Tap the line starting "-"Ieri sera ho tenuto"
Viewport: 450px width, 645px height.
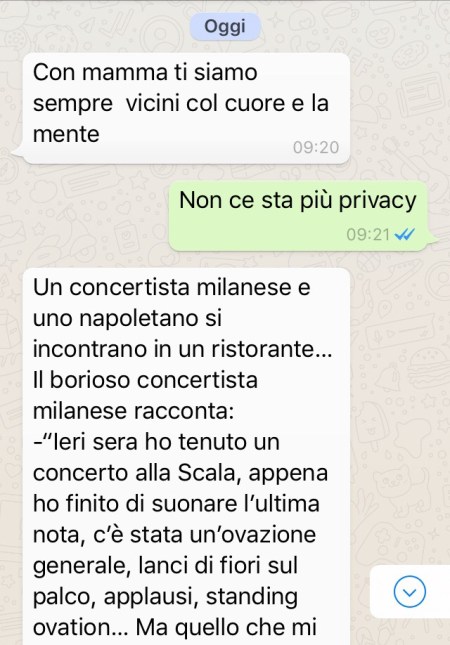[156, 442]
